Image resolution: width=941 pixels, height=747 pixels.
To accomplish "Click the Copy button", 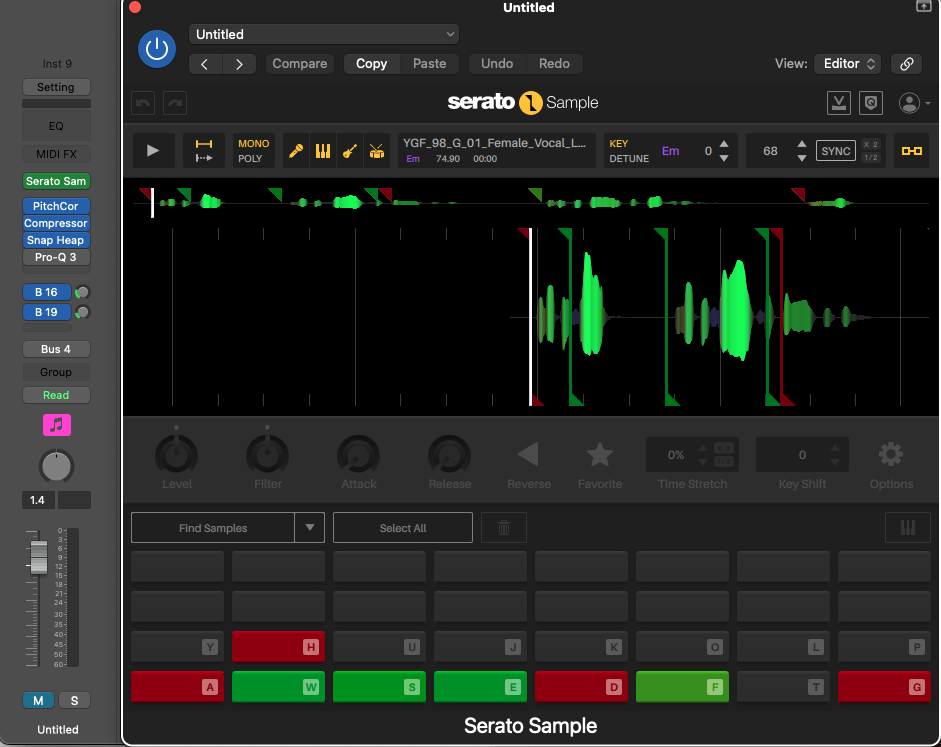I will (371, 64).
